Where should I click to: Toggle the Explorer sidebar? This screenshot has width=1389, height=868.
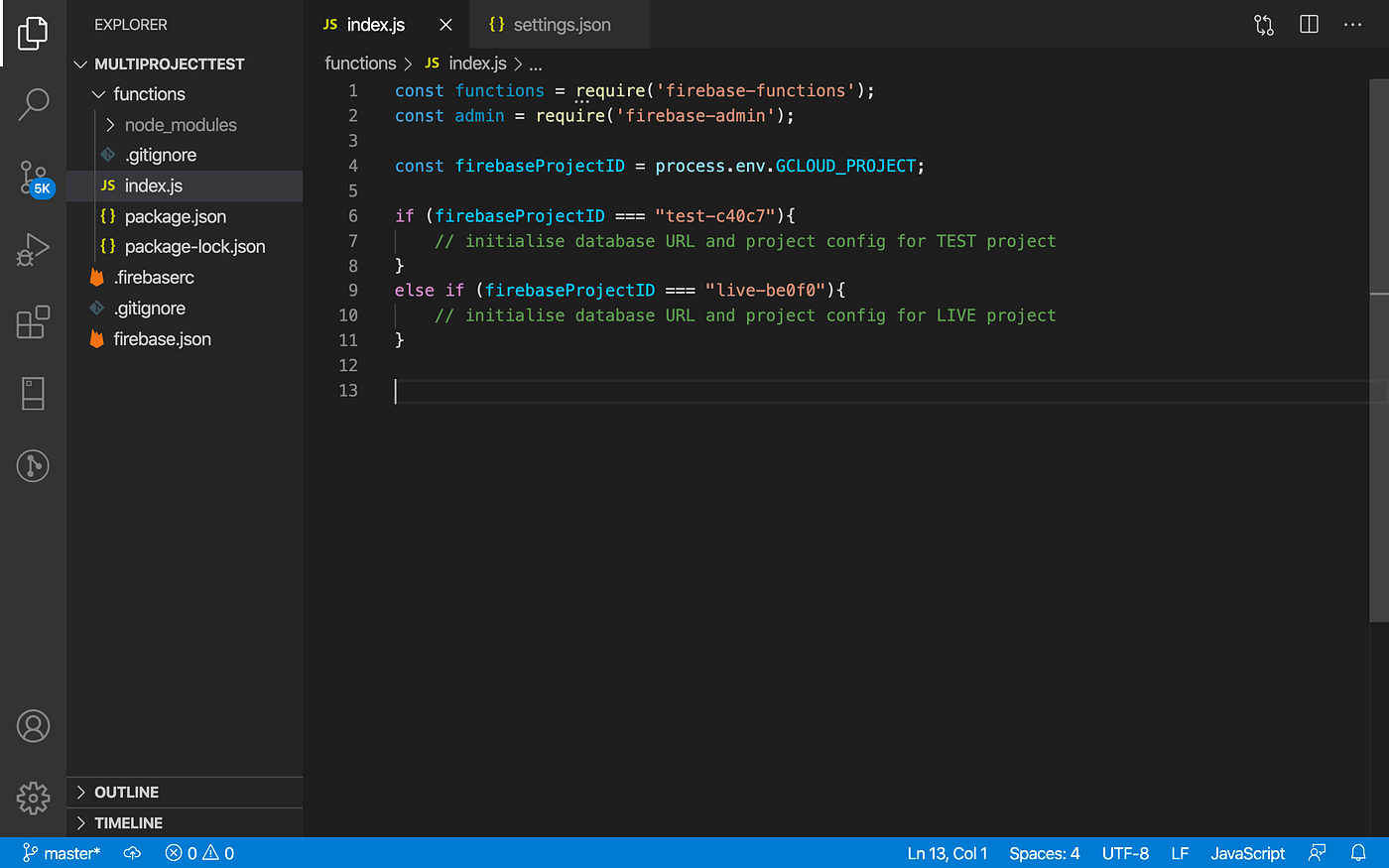point(33,33)
